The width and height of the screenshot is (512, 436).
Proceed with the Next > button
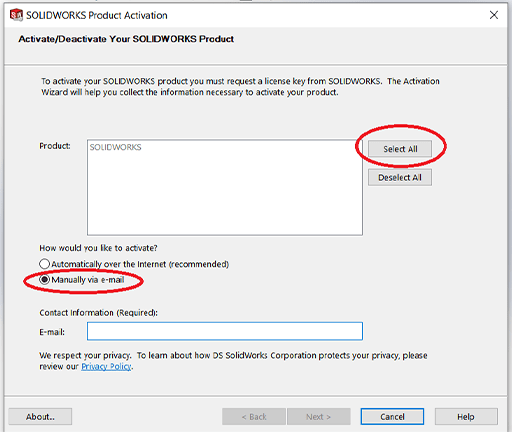[x=319, y=417]
